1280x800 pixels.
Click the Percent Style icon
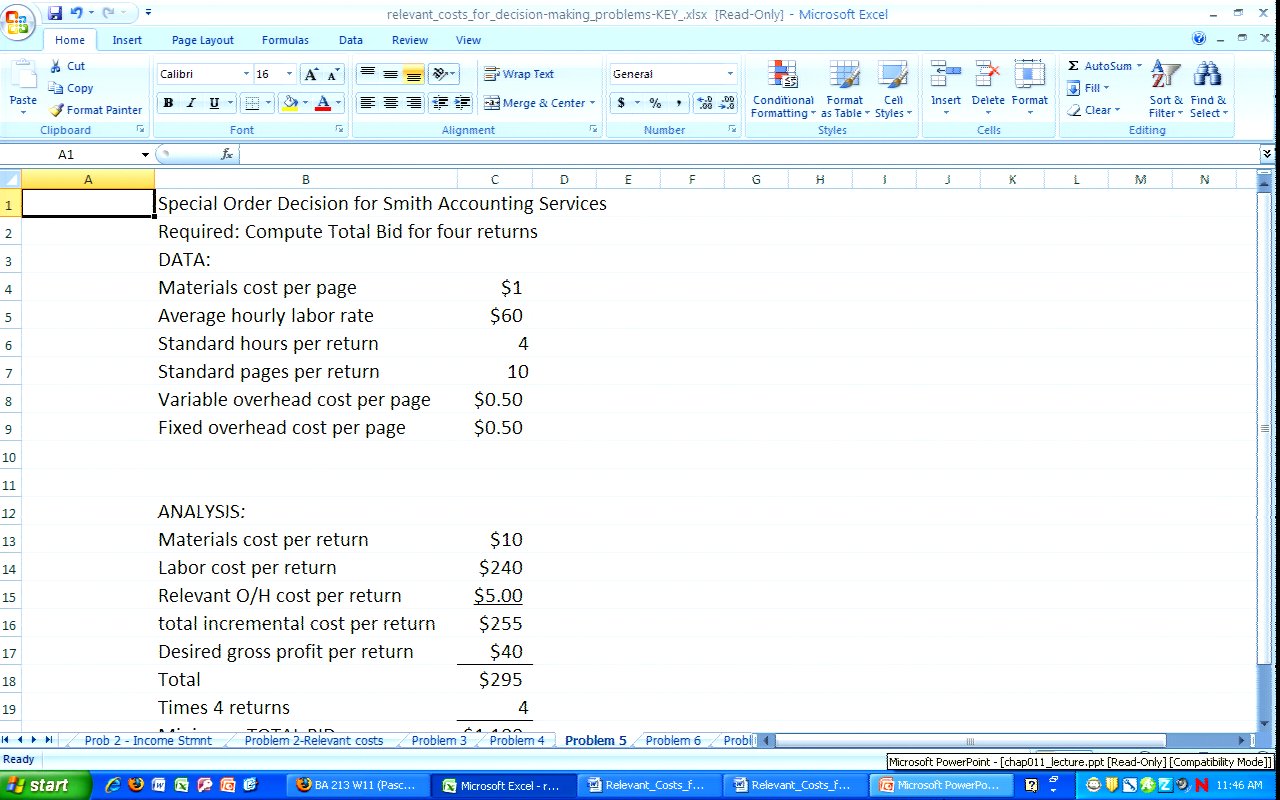click(655, 103)
